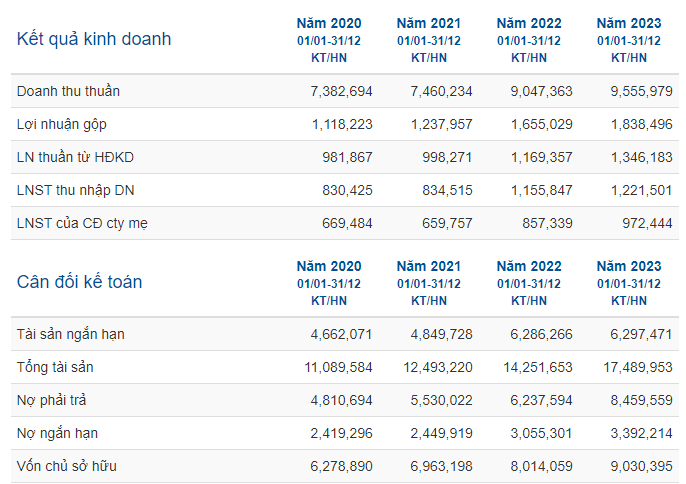Click the value 3,055,301

(541, 434)
